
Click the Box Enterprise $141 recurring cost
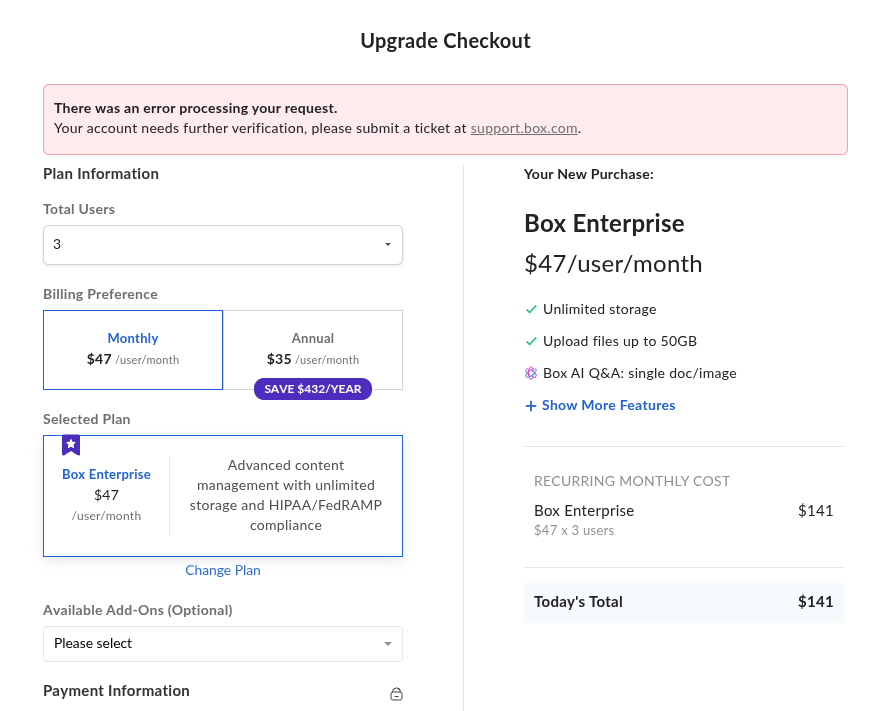tap(815, 511)
